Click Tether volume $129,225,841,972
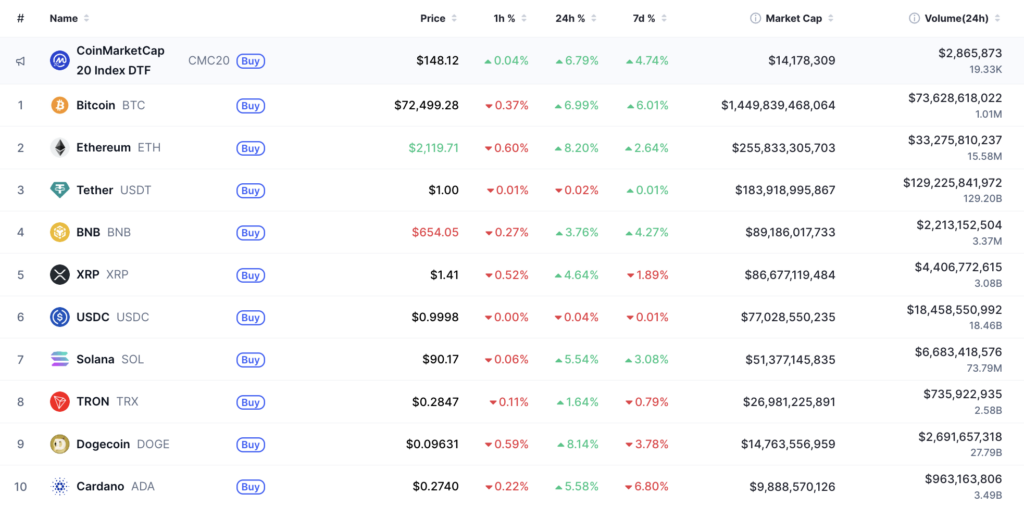 pyautogui.click(x=953, y=182)
